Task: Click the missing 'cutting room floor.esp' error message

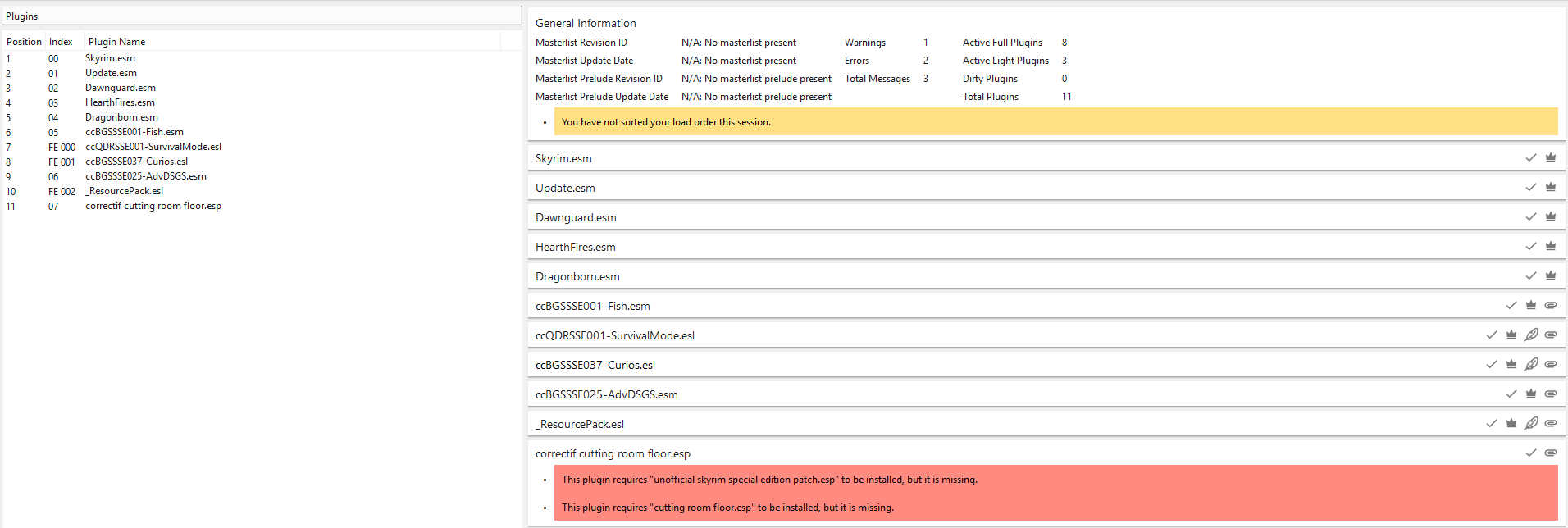Action: [727, 508]
